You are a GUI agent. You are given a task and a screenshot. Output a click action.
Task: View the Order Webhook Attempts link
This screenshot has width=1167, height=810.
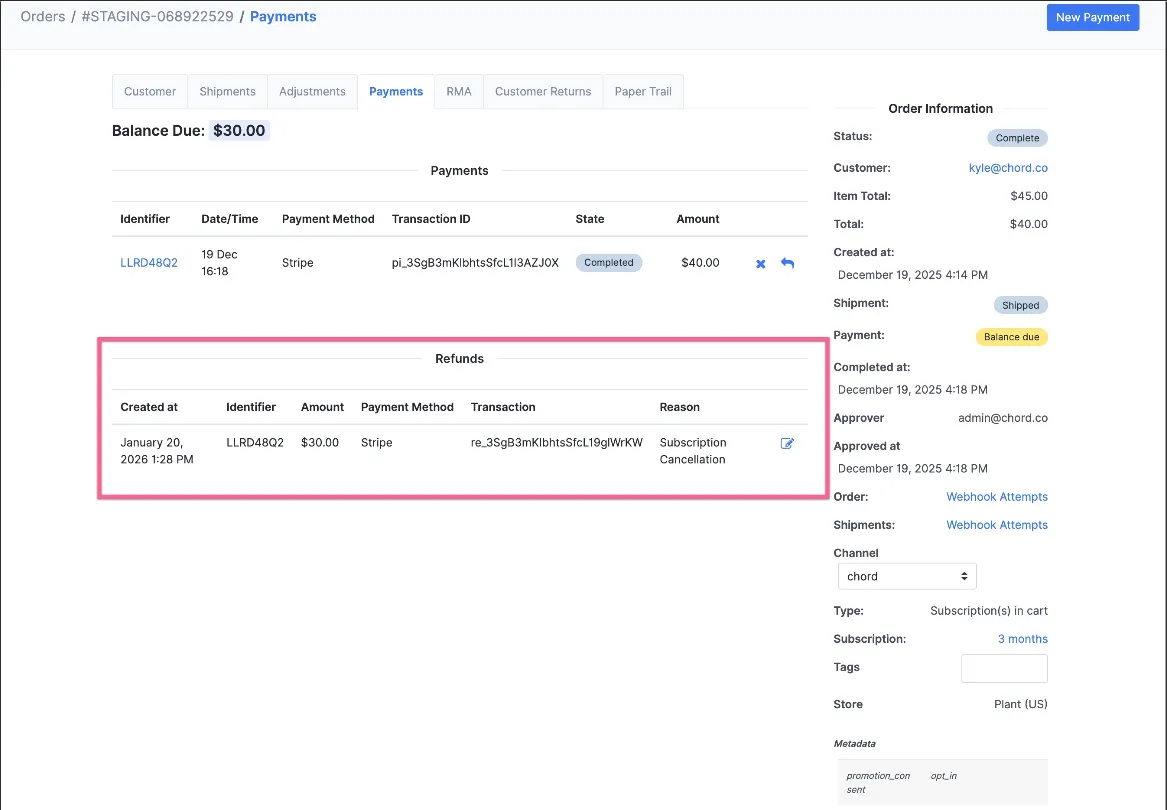[997, 497]
